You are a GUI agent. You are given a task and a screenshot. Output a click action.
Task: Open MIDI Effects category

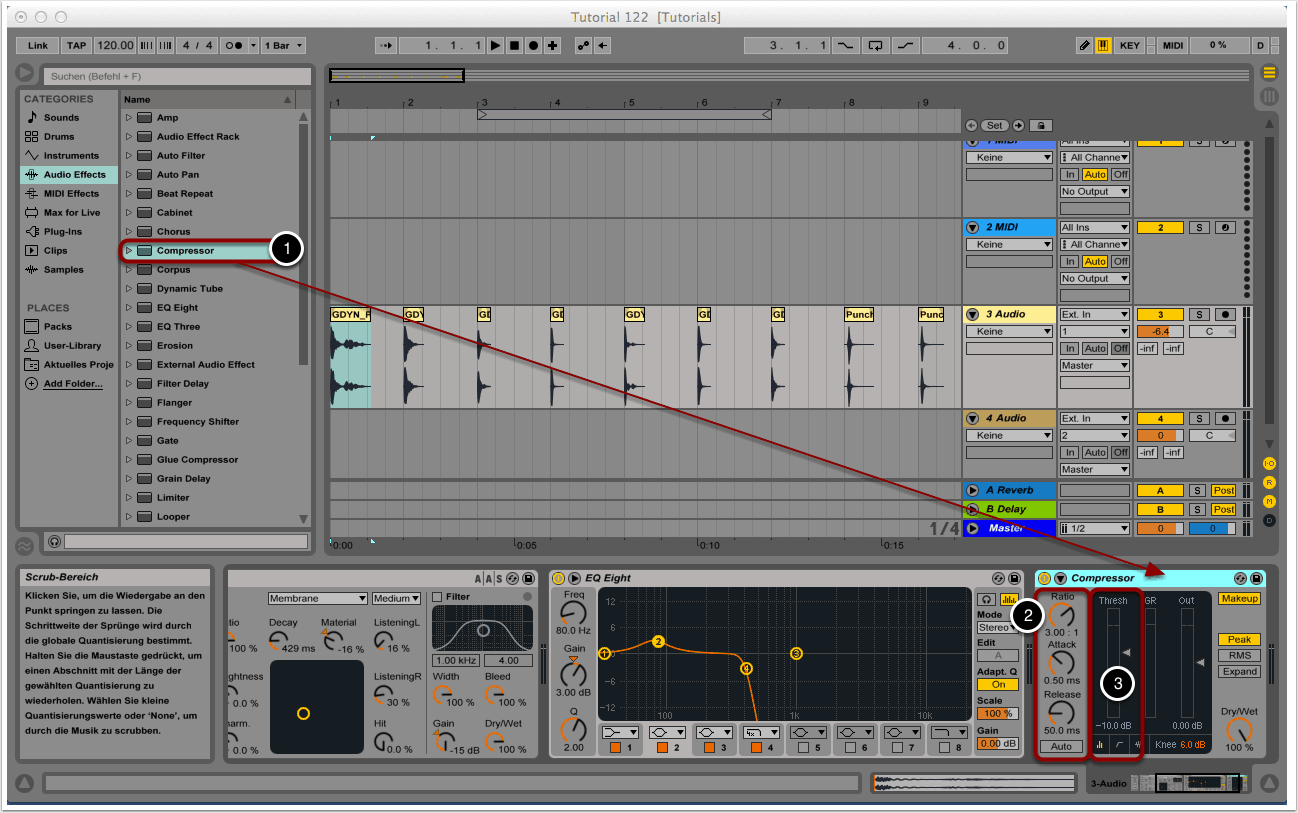point(71,193)
